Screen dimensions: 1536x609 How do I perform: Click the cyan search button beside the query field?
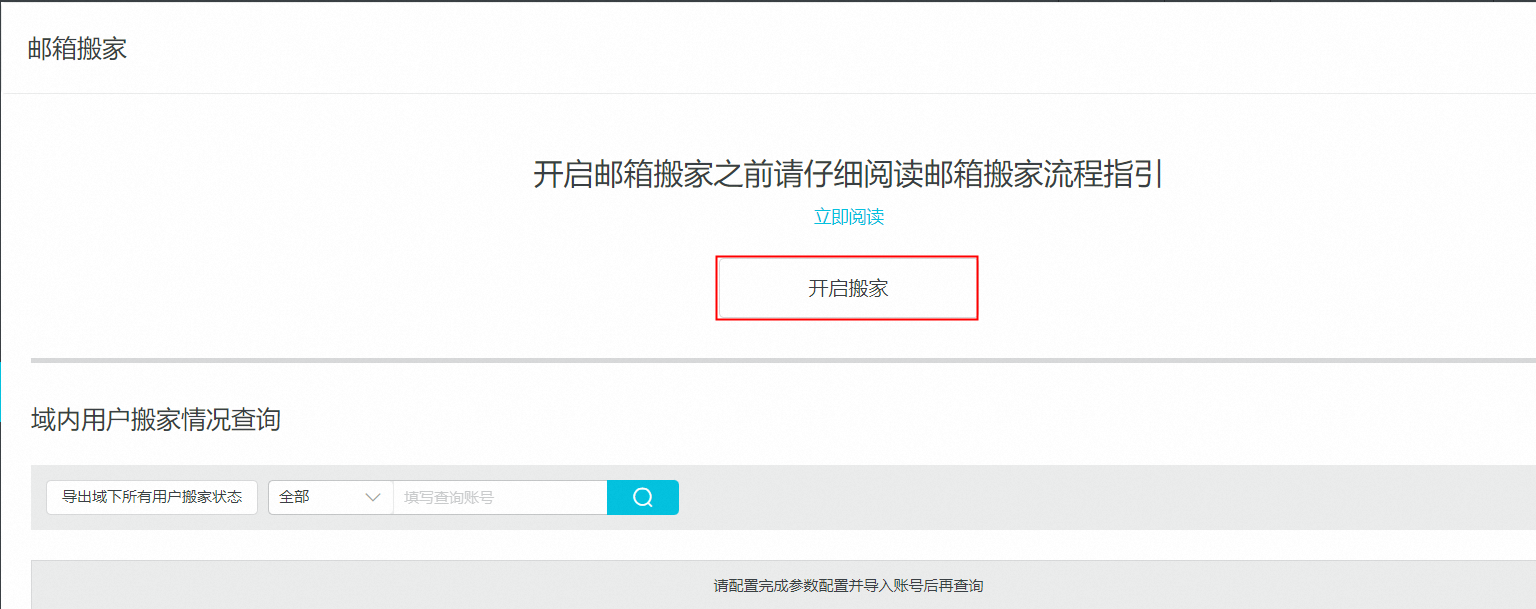[x=642, y=497]
